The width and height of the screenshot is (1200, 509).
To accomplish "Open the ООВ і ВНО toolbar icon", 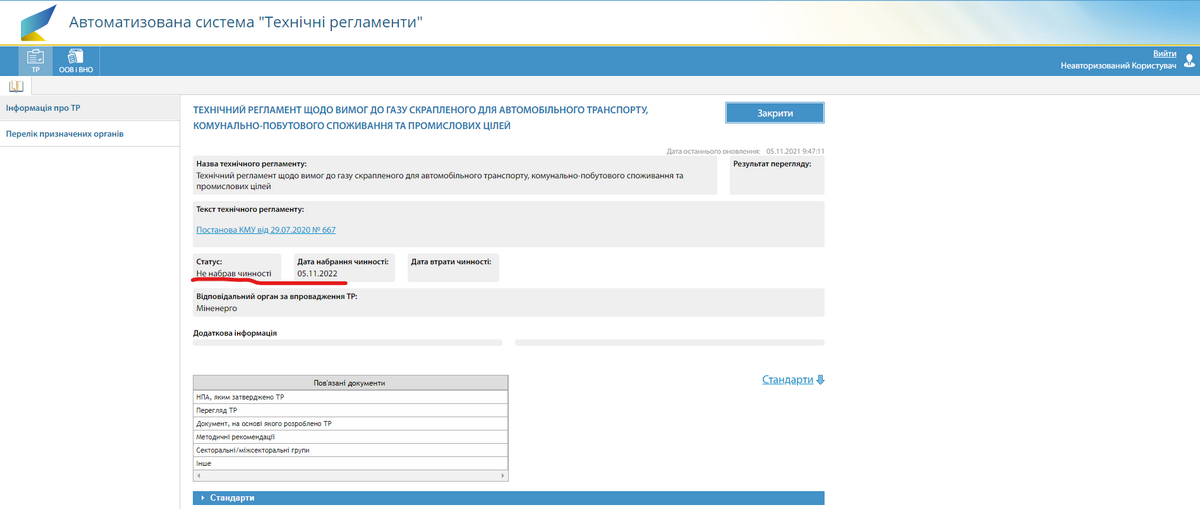I will [x=76, y=61].
